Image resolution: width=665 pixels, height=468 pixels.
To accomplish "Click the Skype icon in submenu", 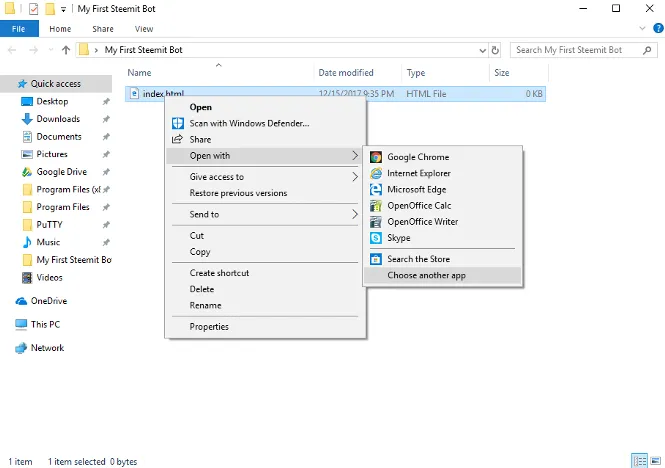I will coord(376,238).
